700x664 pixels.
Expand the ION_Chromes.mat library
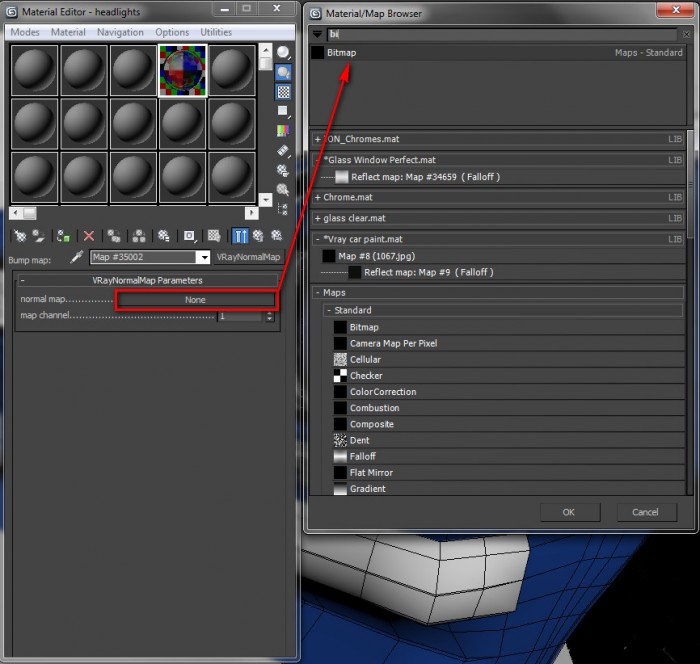click(x=317, y=139)
